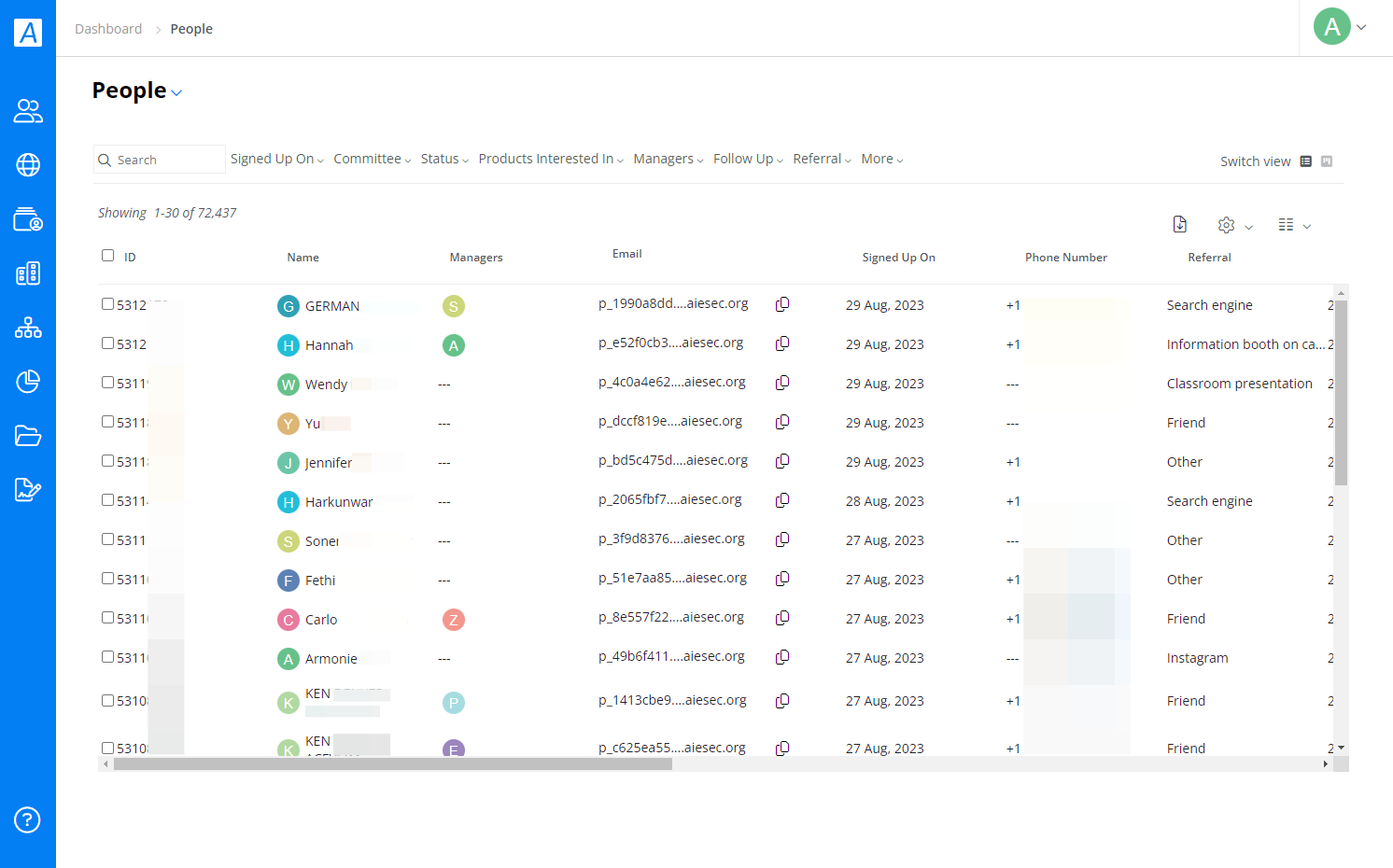Expand the Status filter
This screenshot has height=868, width=1393.
tap(444, 160)
